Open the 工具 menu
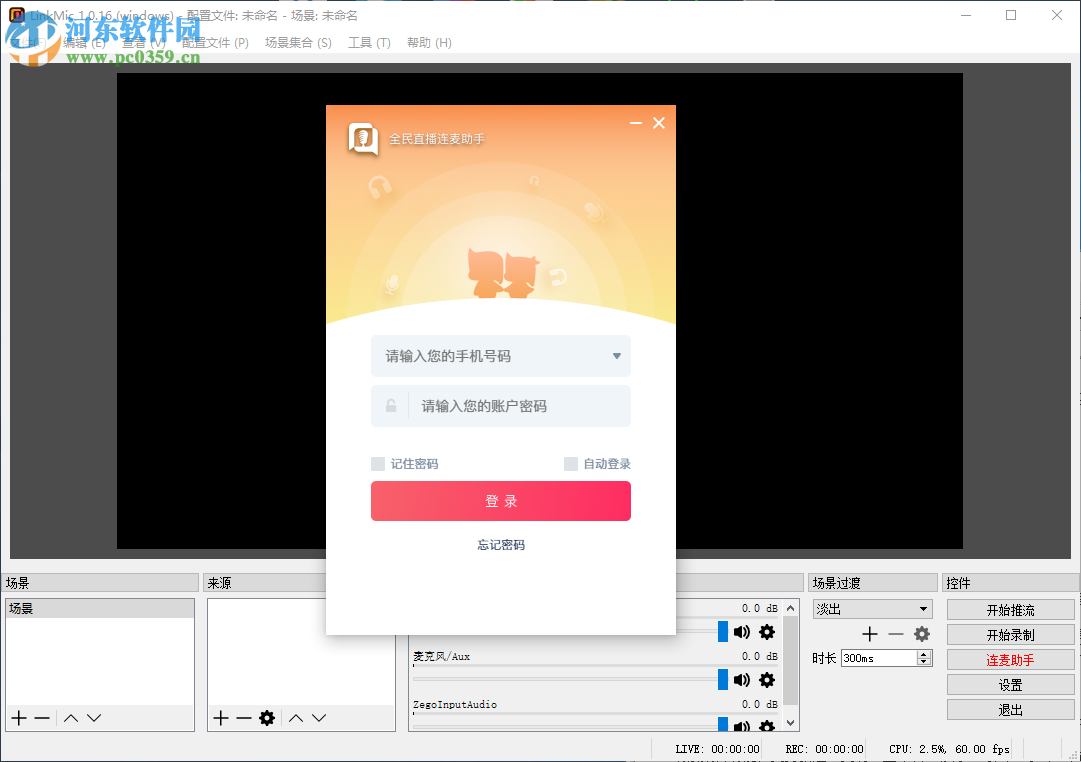Viewport: 1081px width, 762px height. 369,42
